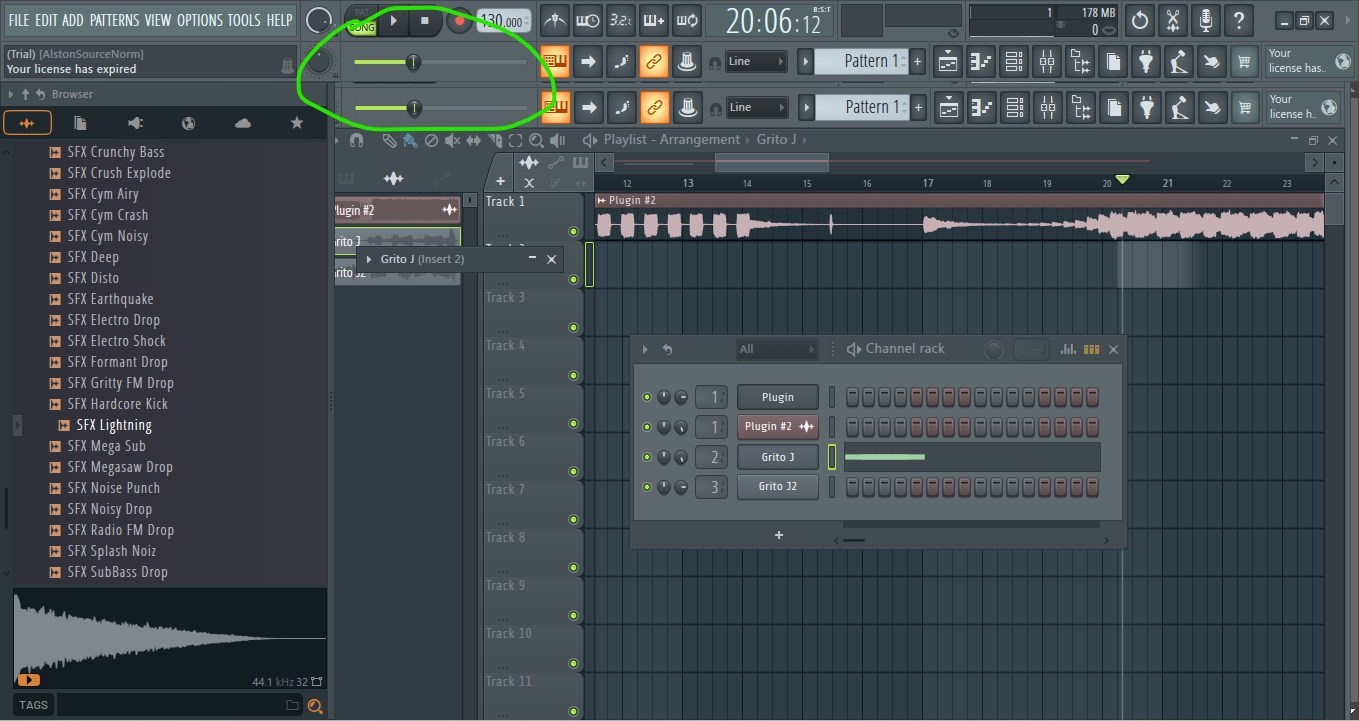Mute Track 1 using its green LED
This screenshot has width=1359, height=721.
coord(574,232)
